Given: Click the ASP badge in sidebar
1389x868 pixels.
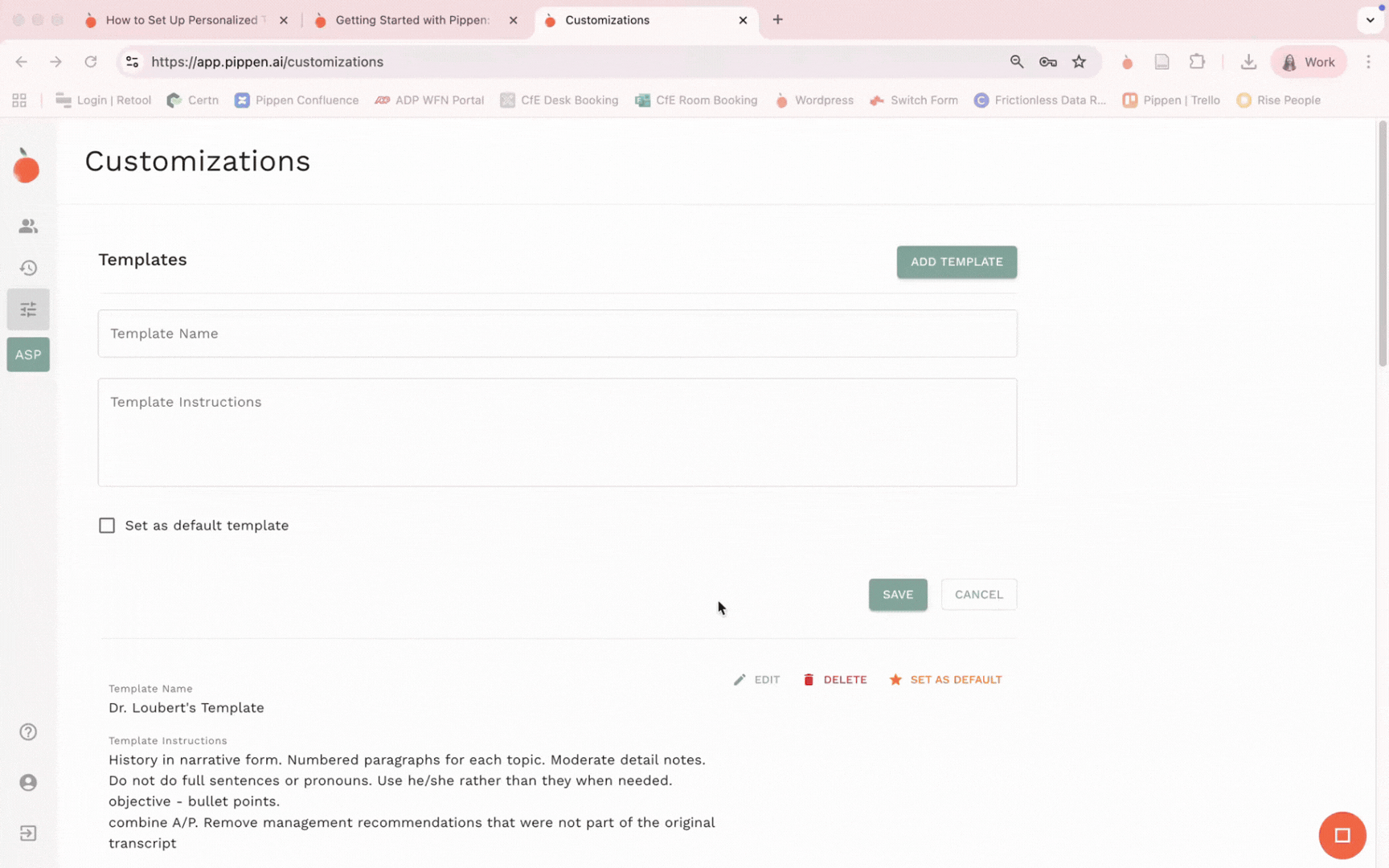Looking at the screenshot, I should pyautogui.click(x=28, y=354).
